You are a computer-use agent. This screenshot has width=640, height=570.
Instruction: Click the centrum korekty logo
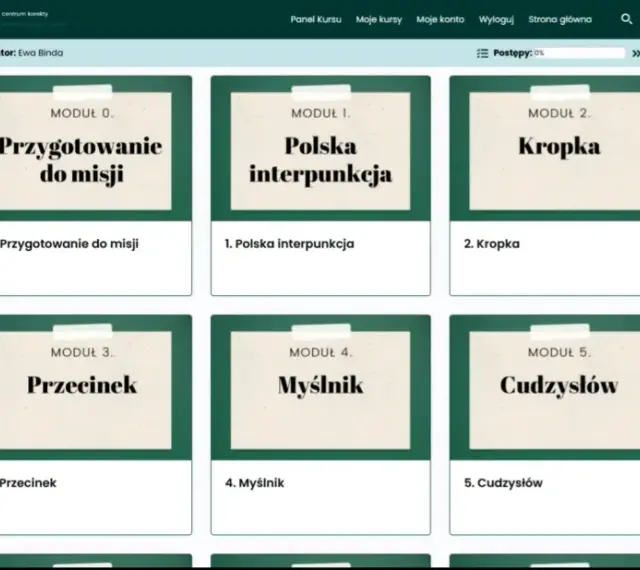pyautogui.click(x=25, y=14)
